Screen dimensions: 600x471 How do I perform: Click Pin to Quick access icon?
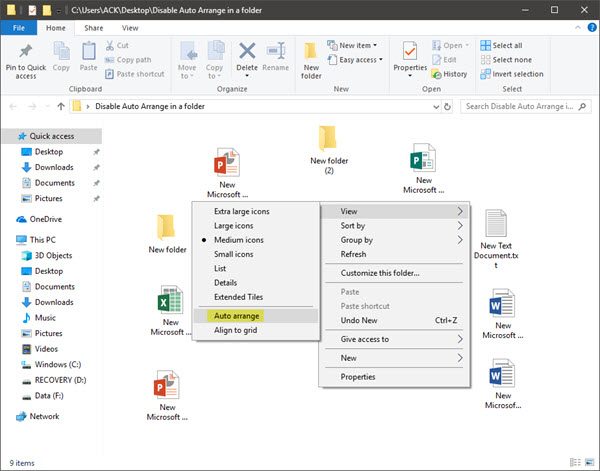tap(26, 51)
